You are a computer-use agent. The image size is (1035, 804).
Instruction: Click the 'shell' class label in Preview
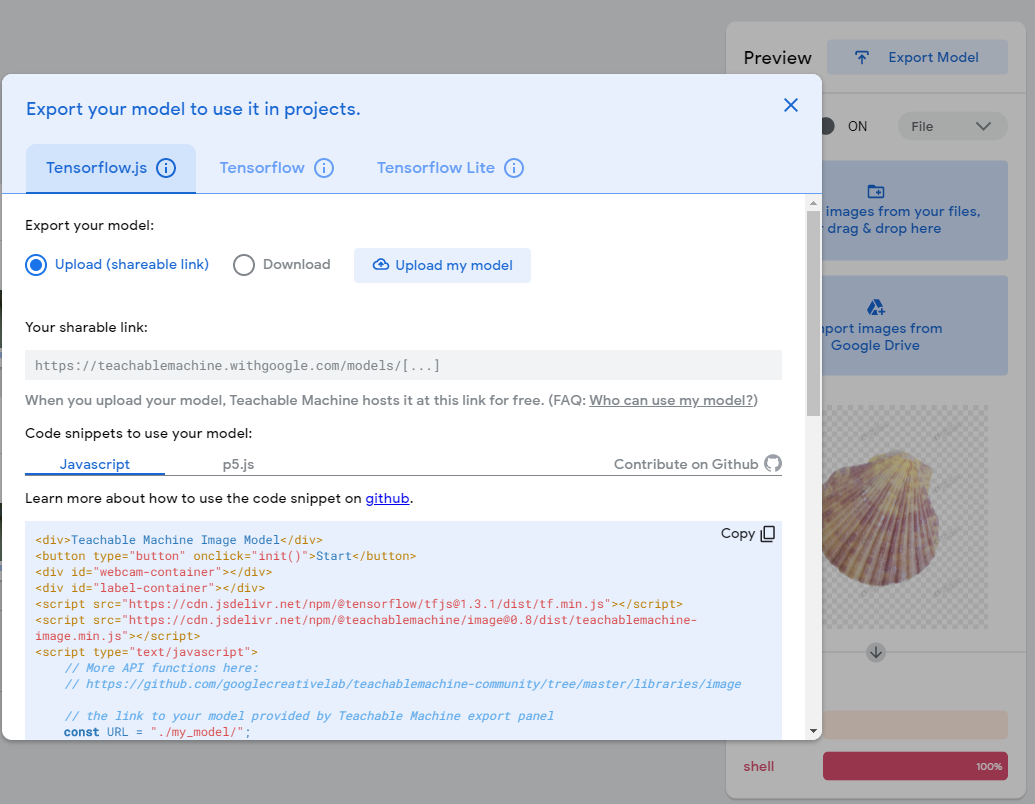758,766
